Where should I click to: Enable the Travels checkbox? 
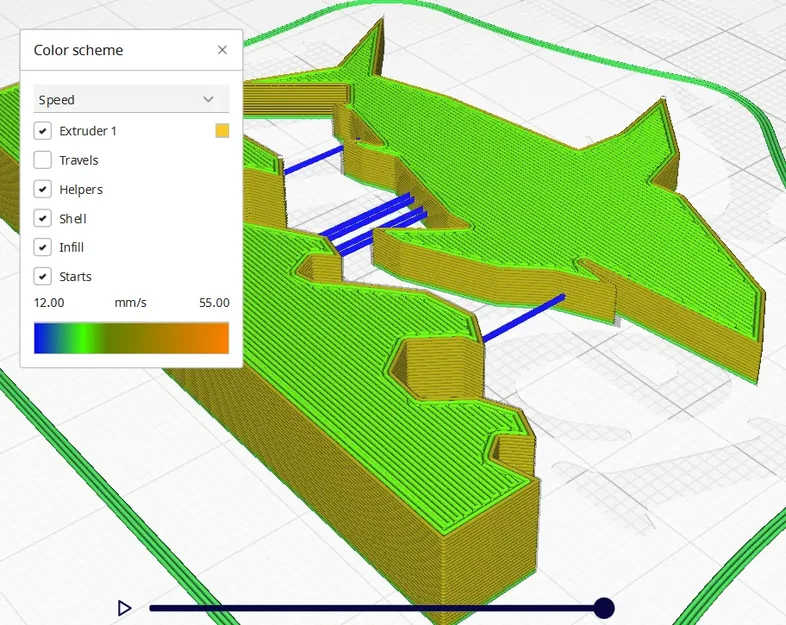(x=43, y=160)
